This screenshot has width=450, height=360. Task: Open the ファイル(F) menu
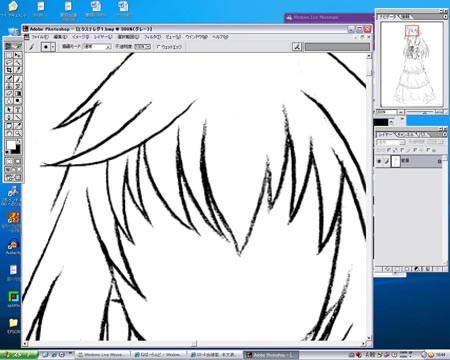[x=40, y=37]
